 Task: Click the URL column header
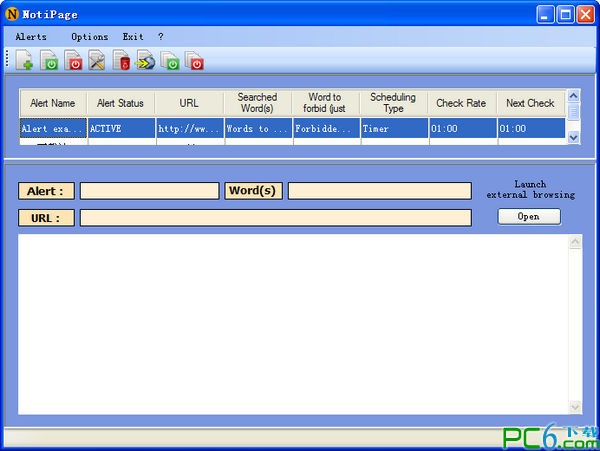(189, 103)
